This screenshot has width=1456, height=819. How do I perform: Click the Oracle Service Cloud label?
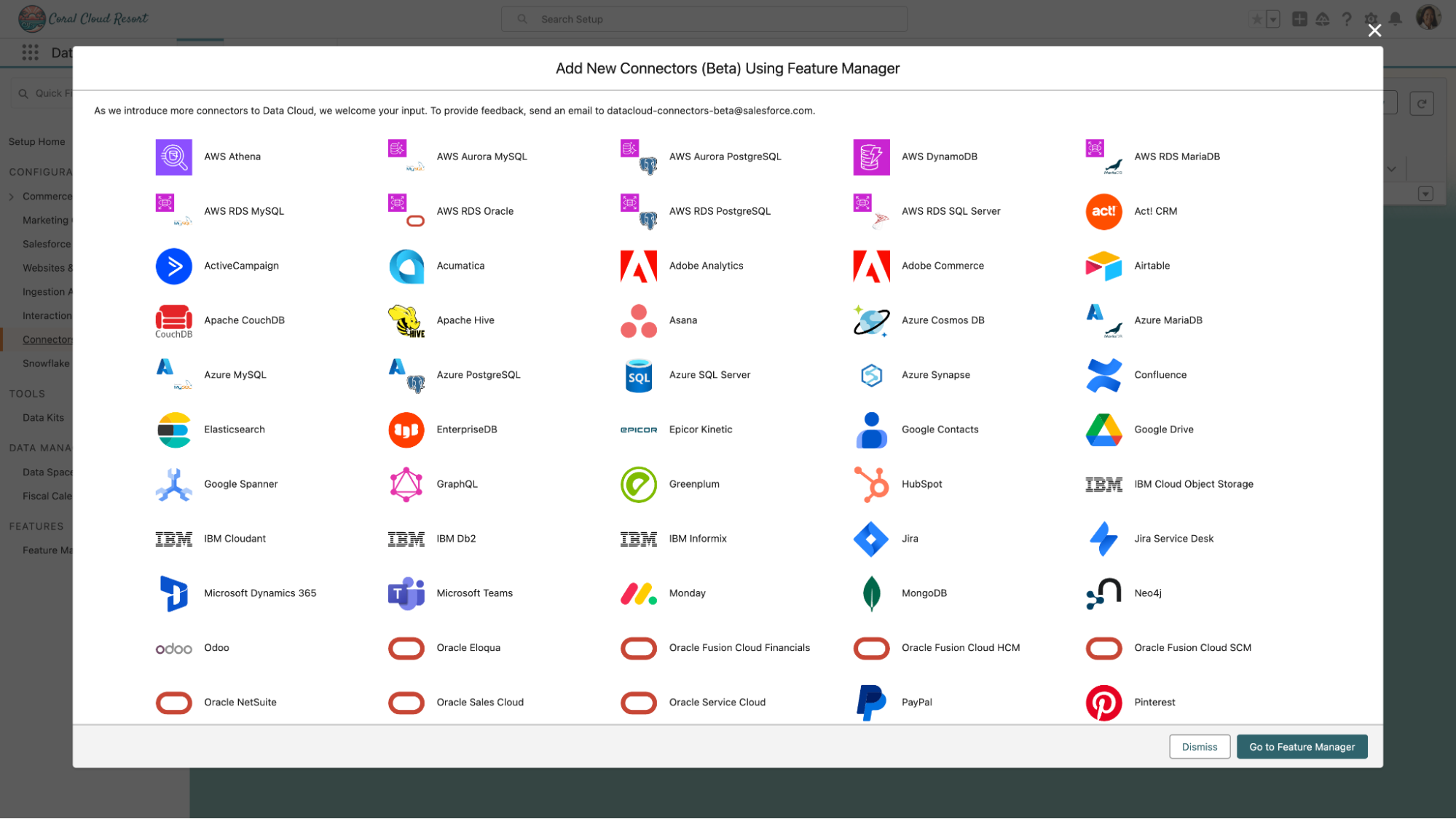[x=717, y=703]
